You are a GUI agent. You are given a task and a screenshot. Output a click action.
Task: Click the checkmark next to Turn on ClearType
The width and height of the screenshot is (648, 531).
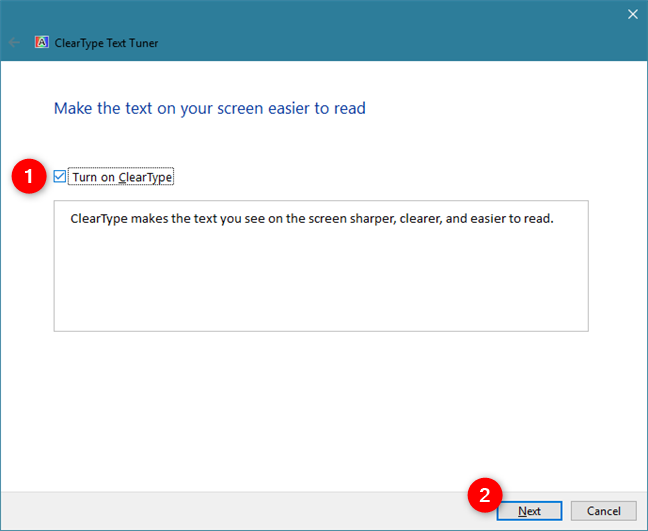[x=60, y=176]
